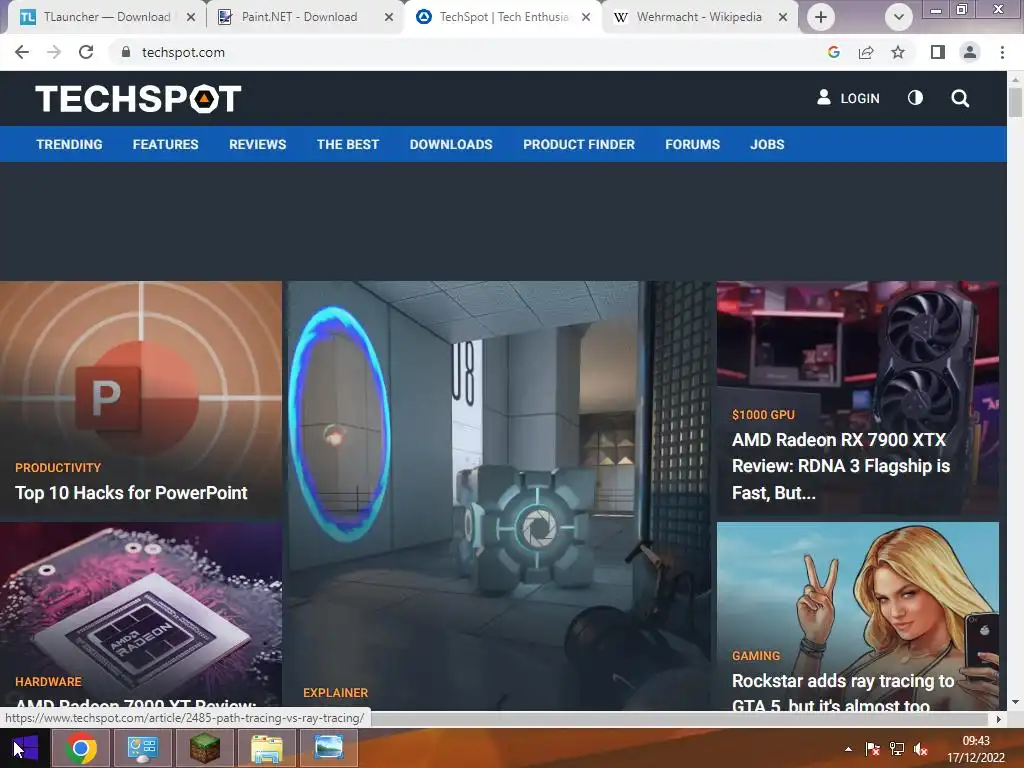1024x768 pixels.
Task: Open the JOBS page
Action: (x=767, y=144)
